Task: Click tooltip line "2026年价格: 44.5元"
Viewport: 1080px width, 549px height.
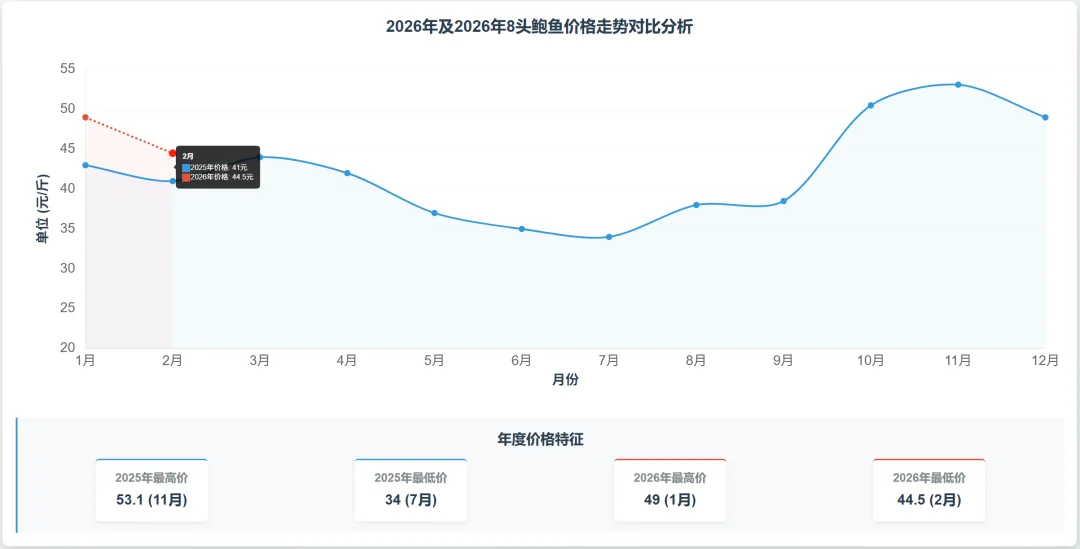Action: pyautogui.click(x=222, y=178)
